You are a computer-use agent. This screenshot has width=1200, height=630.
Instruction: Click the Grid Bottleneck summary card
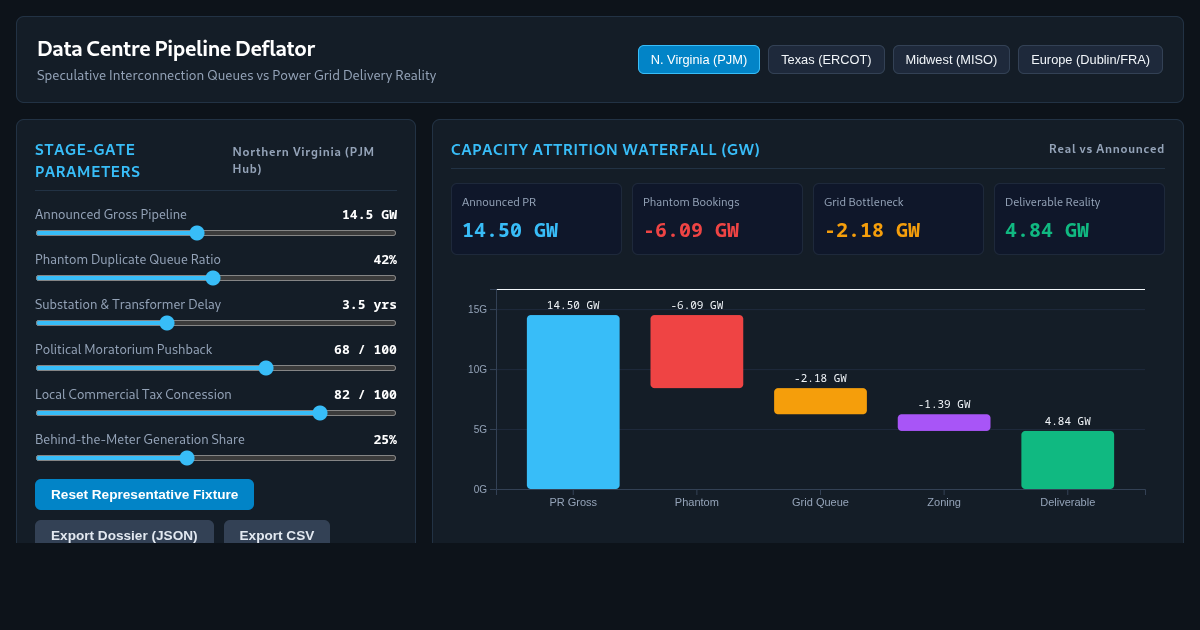pos(898,219)
